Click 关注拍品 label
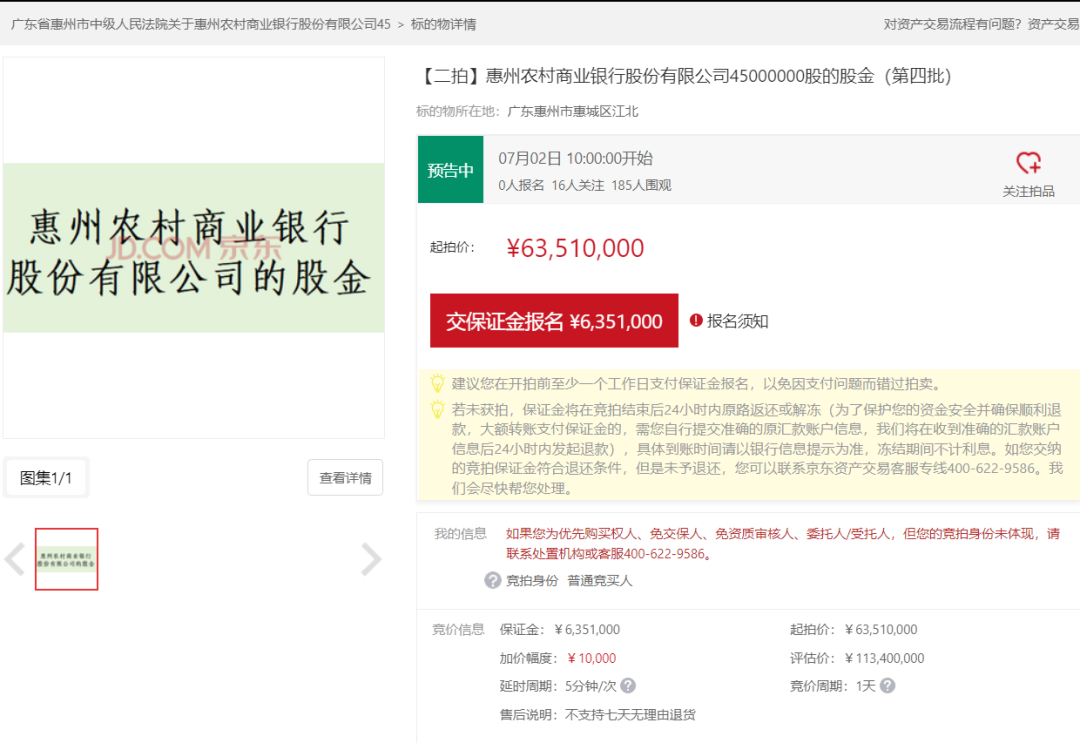Viewport: 1080px width, 743px height. 1028,191
